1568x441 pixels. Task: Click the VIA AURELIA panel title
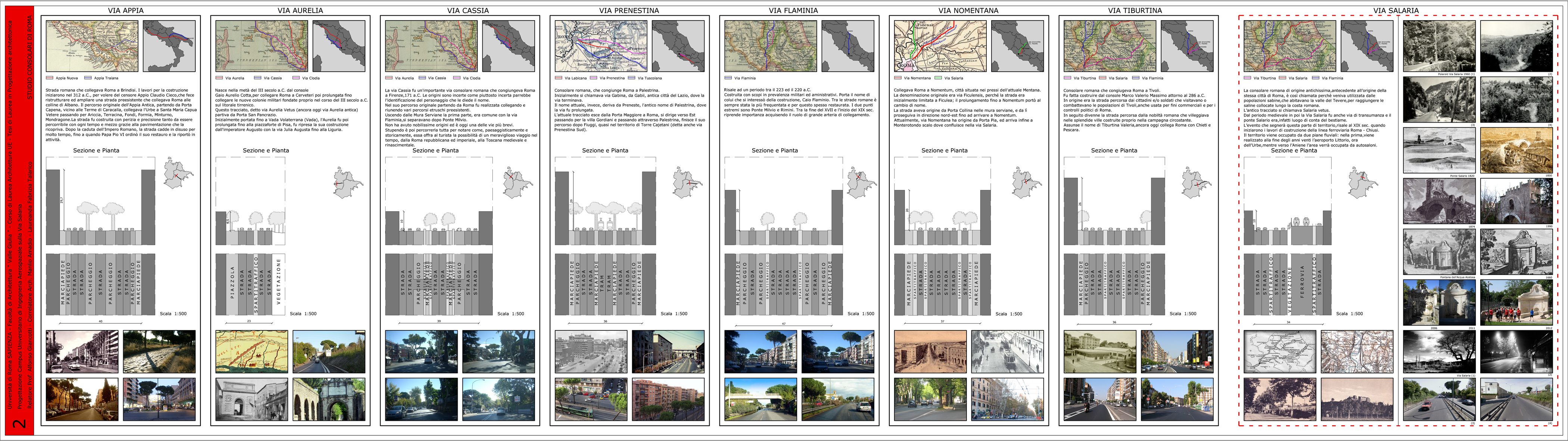[300, 10]
